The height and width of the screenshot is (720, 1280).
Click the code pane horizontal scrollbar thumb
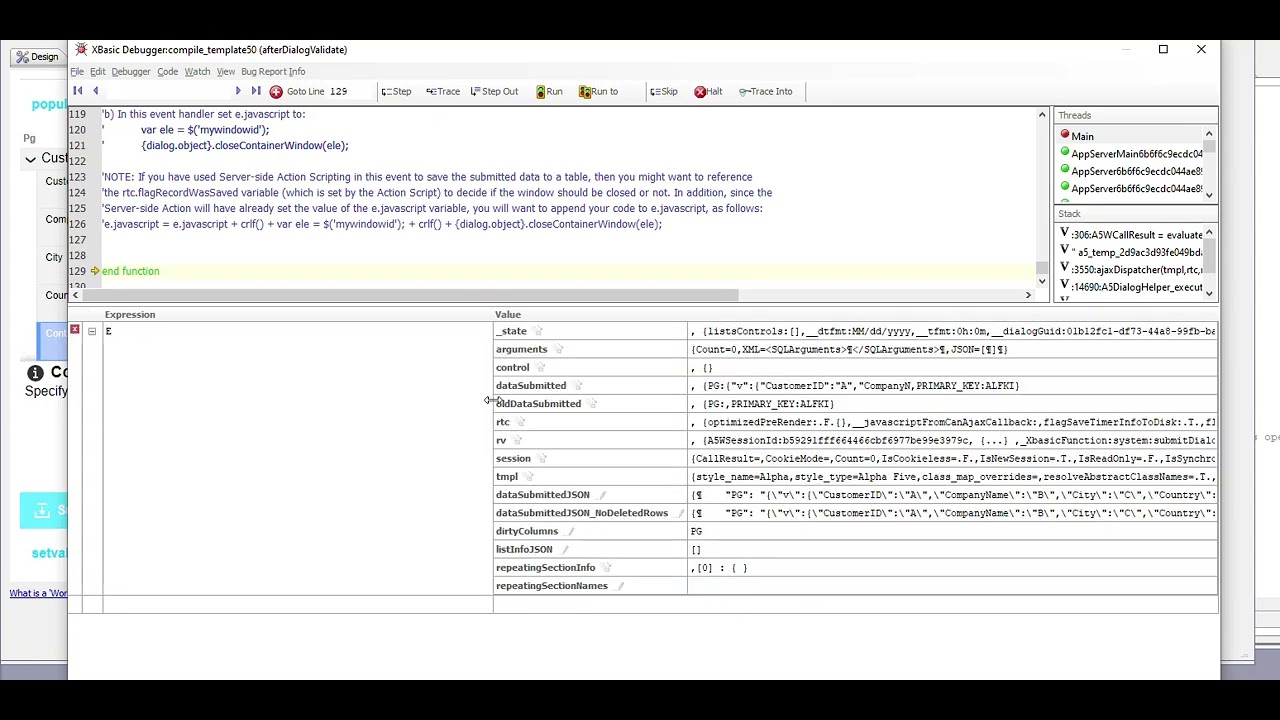410,295
